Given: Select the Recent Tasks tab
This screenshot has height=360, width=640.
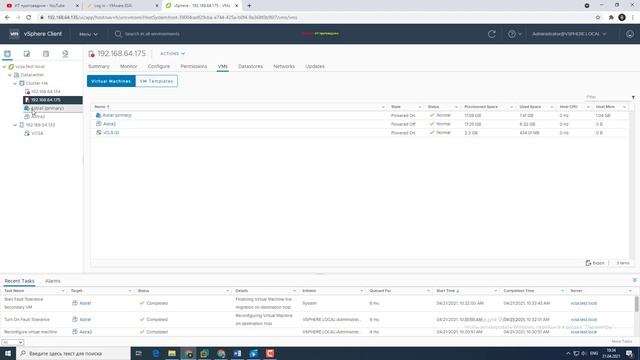Looking at the screenshot, I should click(19, 281).
